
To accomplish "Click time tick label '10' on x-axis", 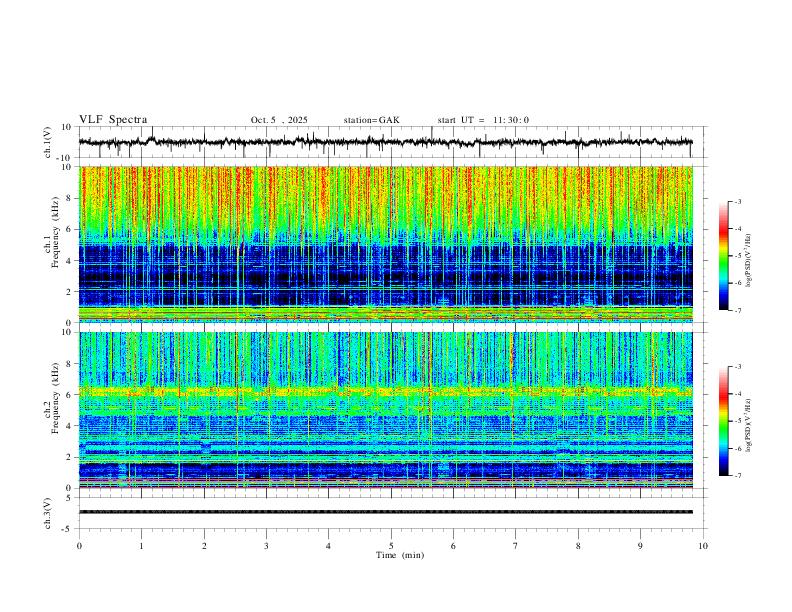I will [703, 546].
